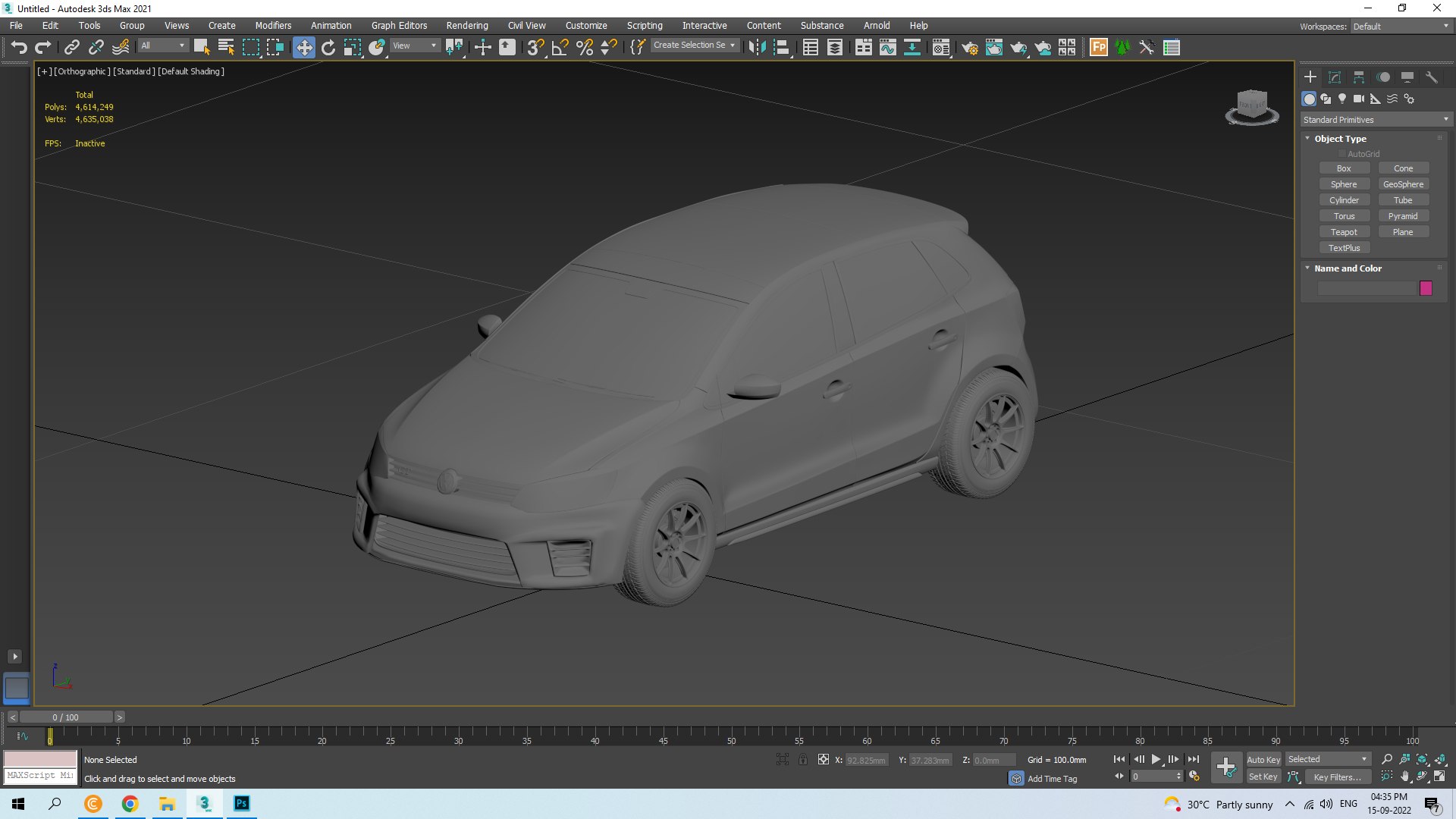
Task: Click the Create Selection Set dropdown
Action: pyautogui.click(x=694, y=46)
